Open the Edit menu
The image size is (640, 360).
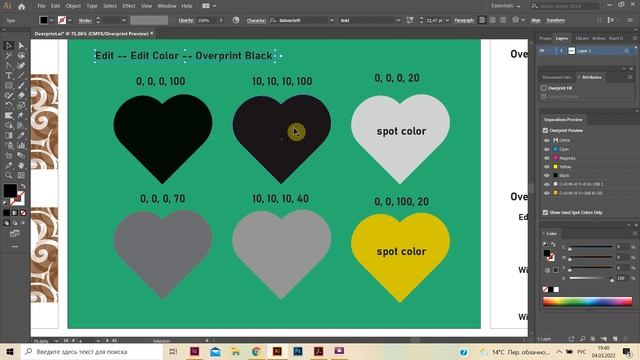point(56,6)
